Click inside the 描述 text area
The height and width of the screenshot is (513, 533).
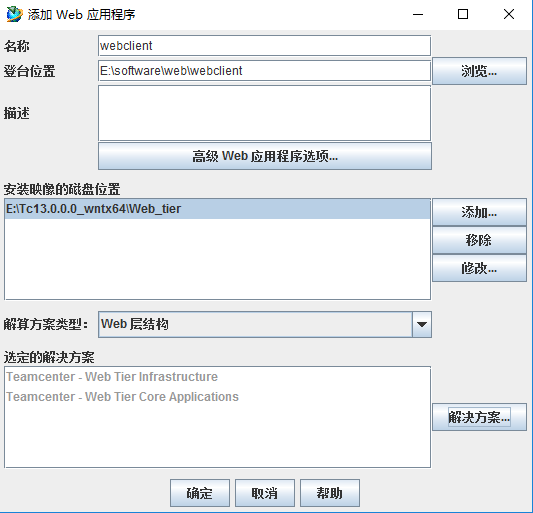[x=264, y=113]
